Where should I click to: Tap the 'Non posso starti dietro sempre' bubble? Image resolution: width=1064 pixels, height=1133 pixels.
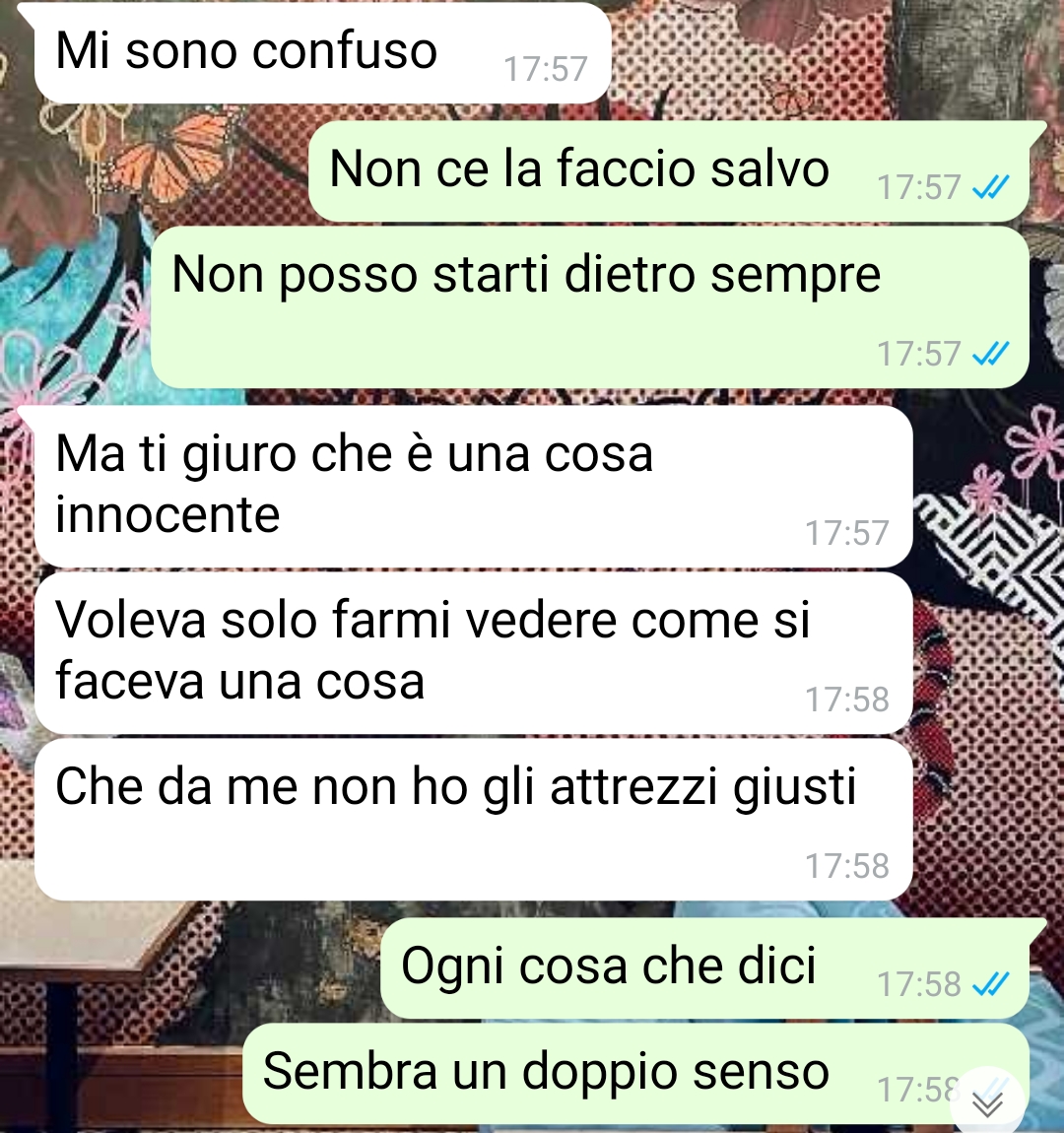590,307
